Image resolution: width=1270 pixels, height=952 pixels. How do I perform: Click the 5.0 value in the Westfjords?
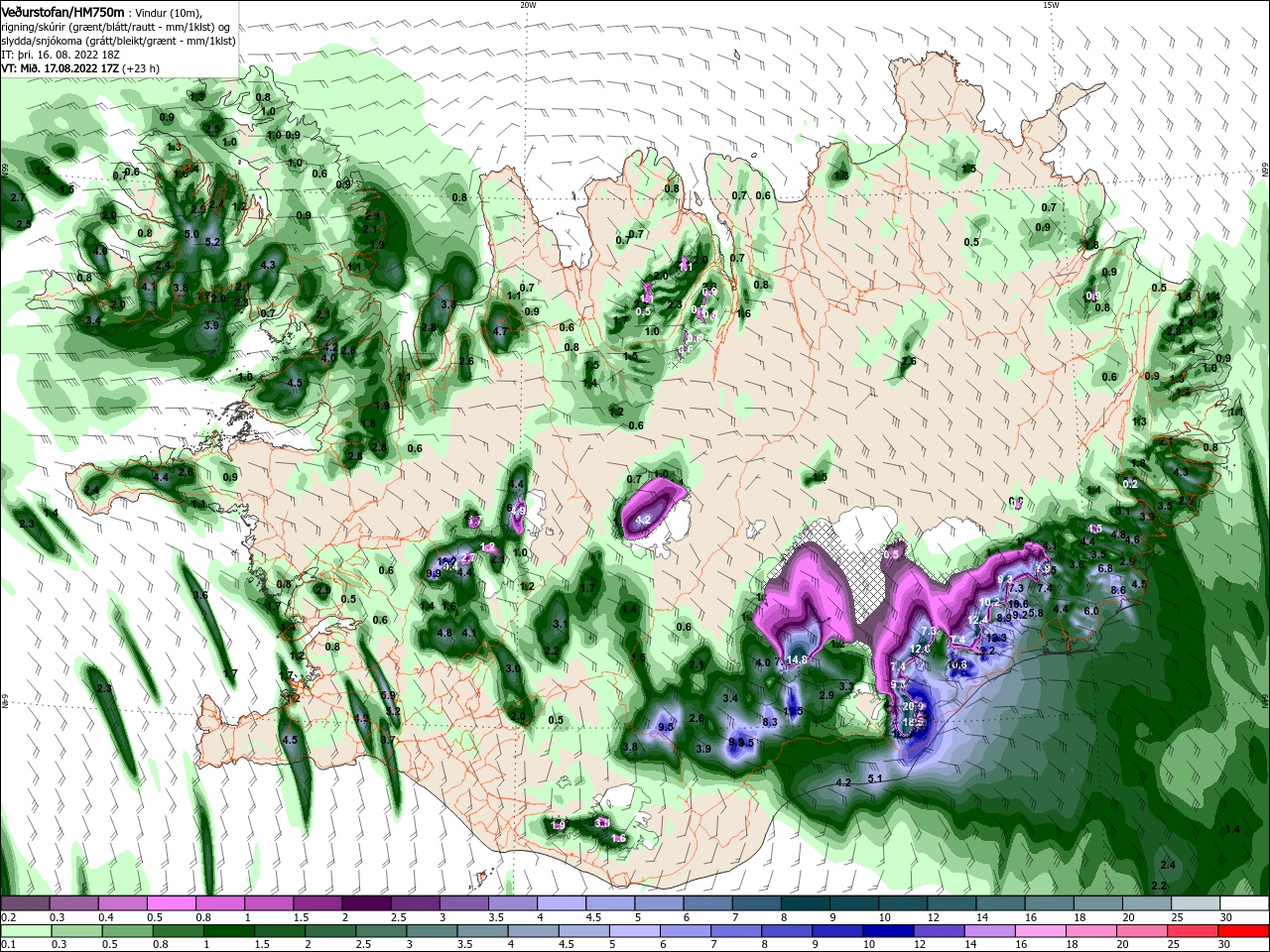pos(191,234)
